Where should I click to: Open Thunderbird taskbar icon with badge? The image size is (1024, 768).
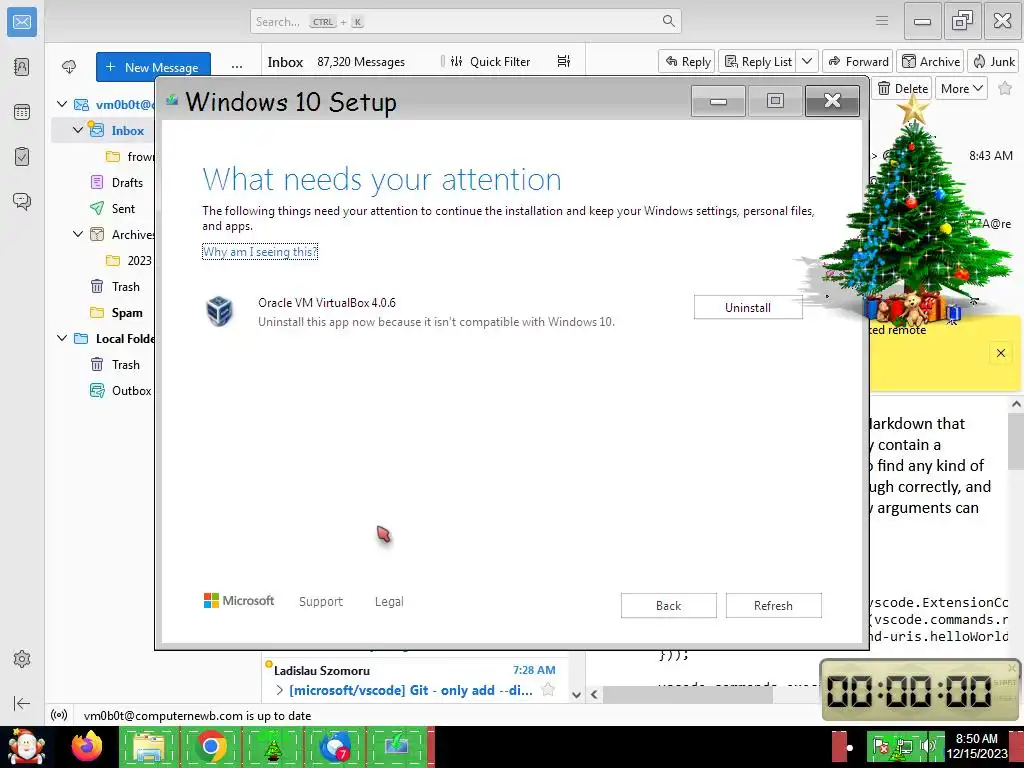click(x=334, y=746)
